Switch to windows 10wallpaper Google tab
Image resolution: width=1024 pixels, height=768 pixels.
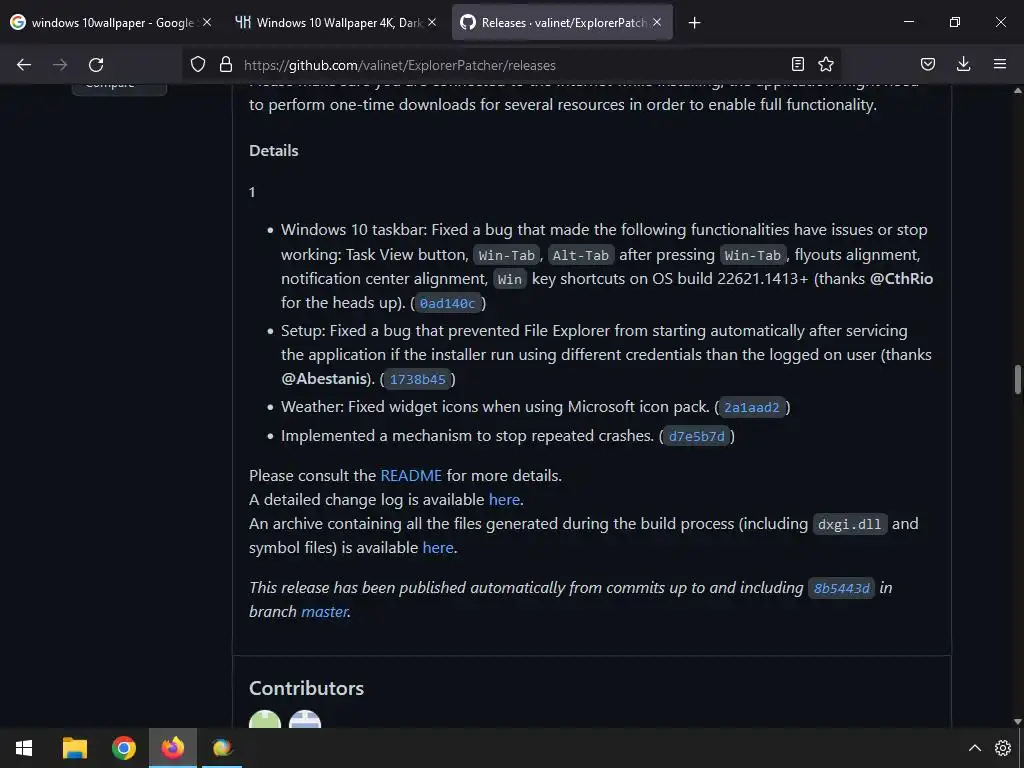pyautogui.click(x=111, y=22)
